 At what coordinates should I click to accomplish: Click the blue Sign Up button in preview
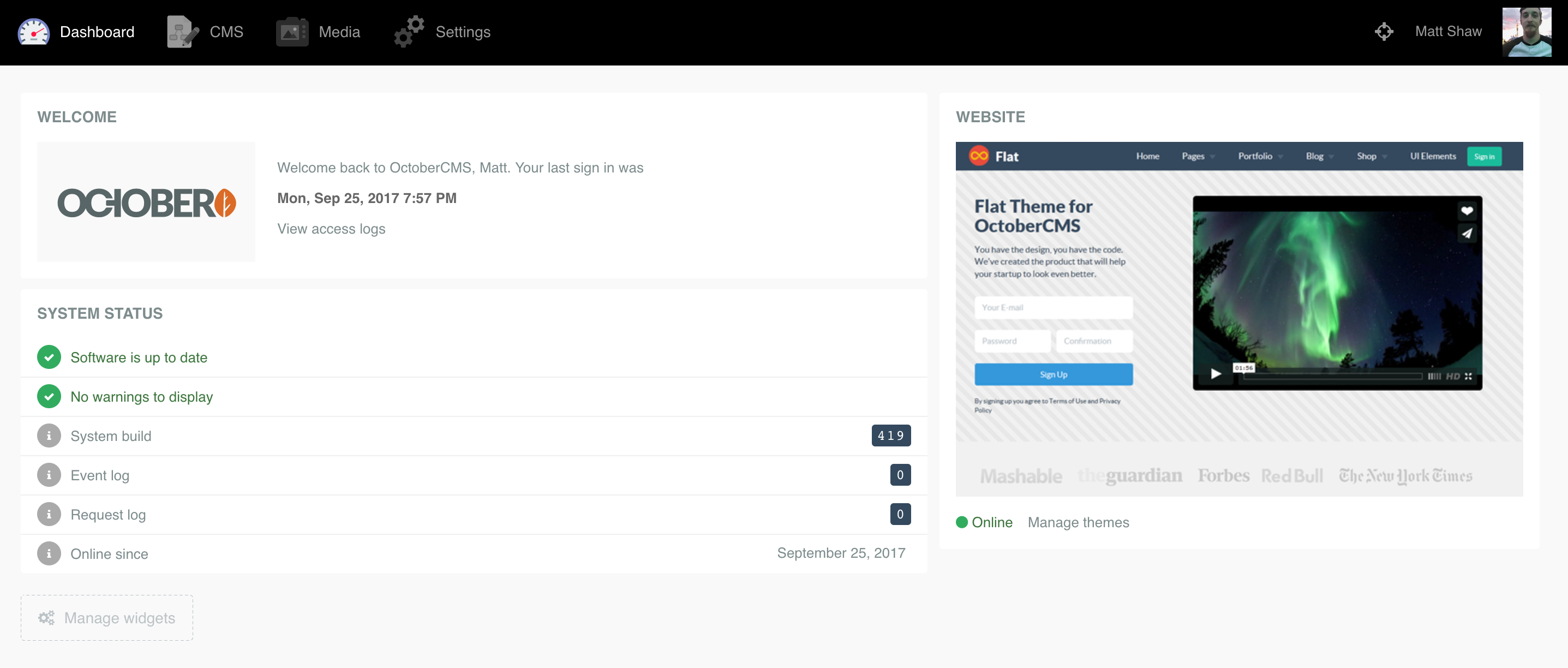point(1053,374)
